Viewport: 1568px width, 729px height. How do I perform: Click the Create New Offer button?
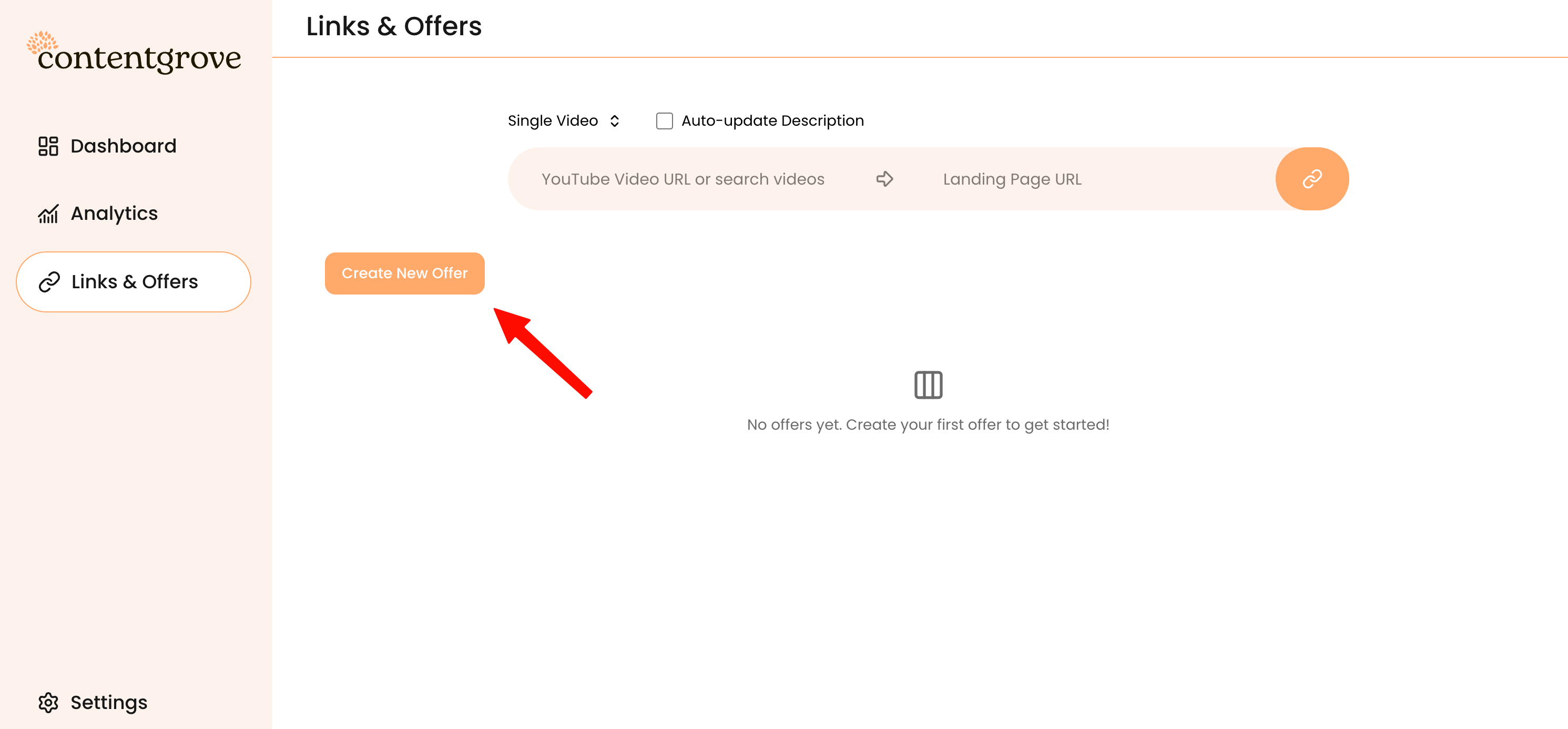[x=404, y=274]
